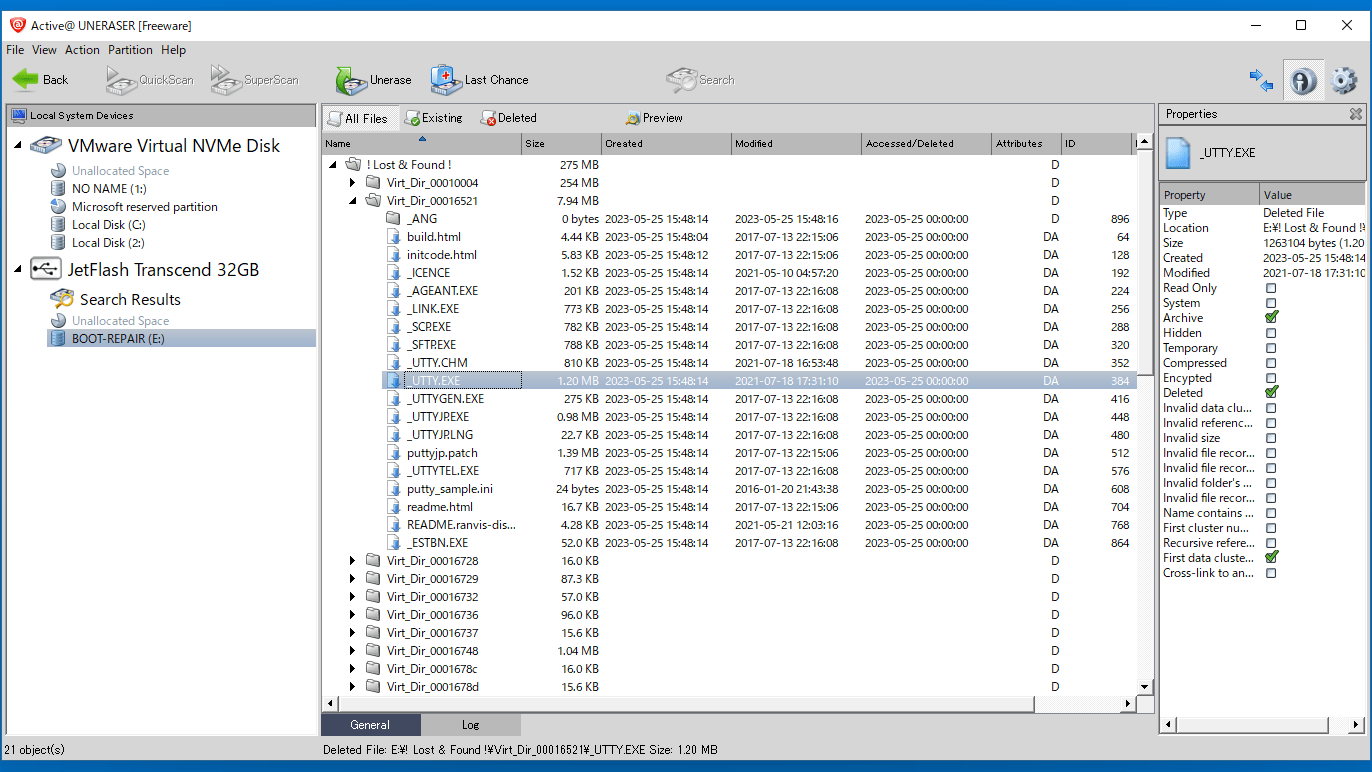Image resolution: width=1372 pixels, height=772 pixels.
Task: Click the build.html file icon
Action: [394, 237]
